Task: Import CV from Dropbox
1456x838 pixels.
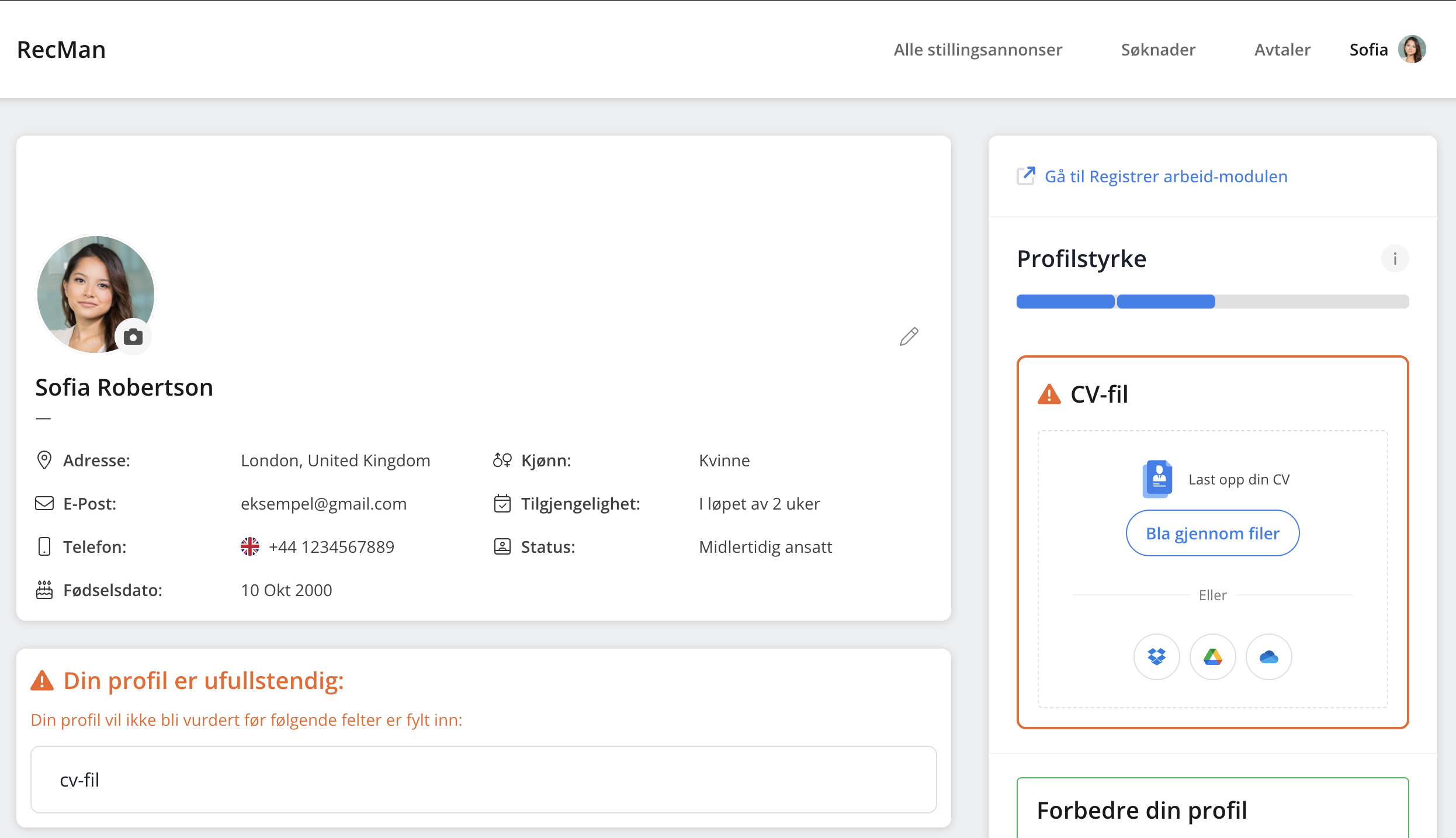Action: click(1156, 657)
